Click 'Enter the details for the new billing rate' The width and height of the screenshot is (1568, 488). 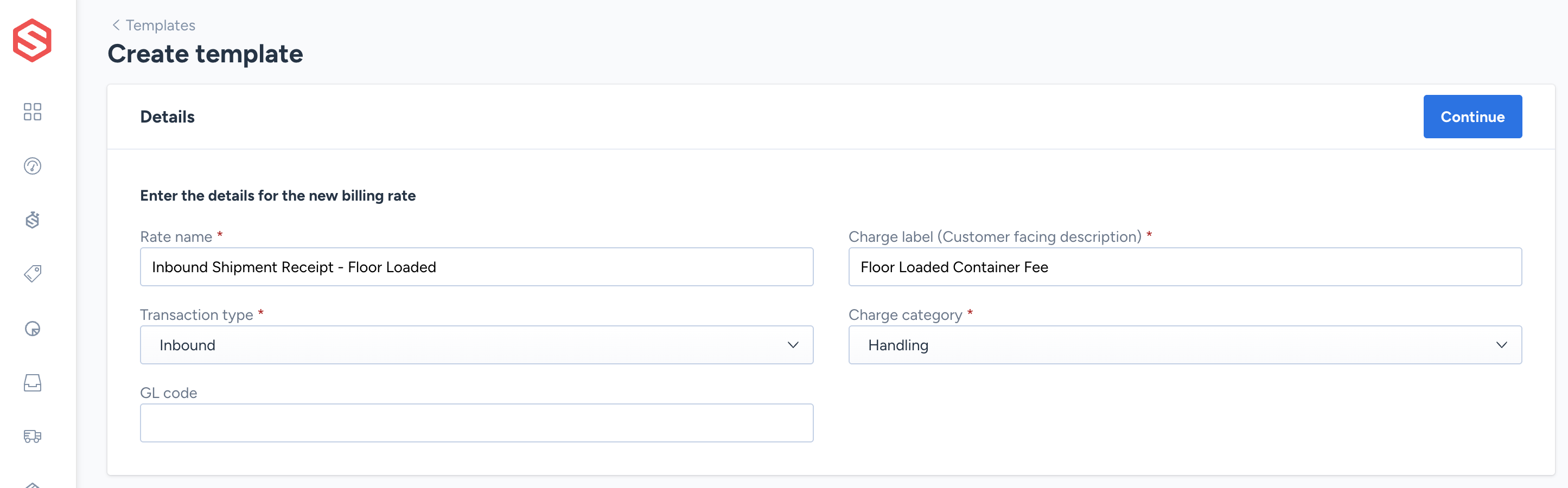pos(278,195)
